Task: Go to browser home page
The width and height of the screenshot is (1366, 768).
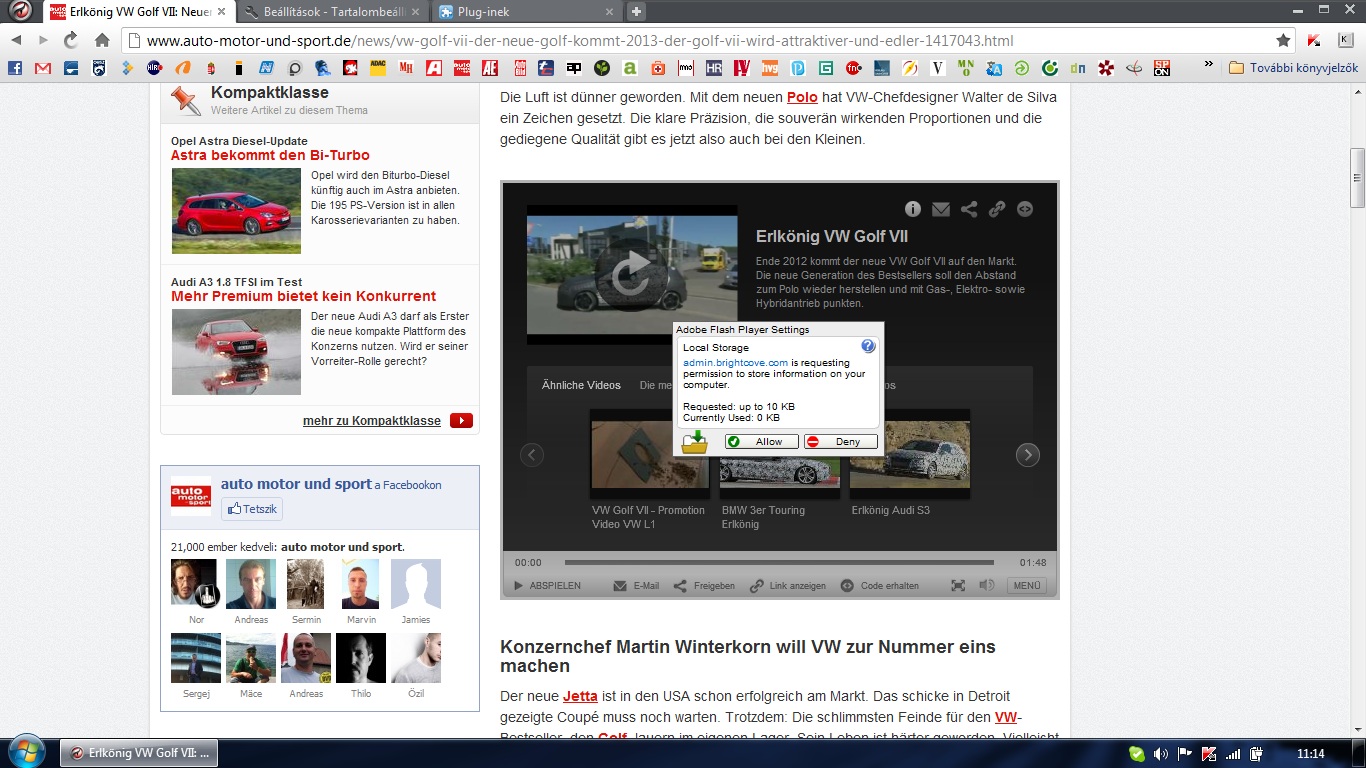Action: point(101,41)
